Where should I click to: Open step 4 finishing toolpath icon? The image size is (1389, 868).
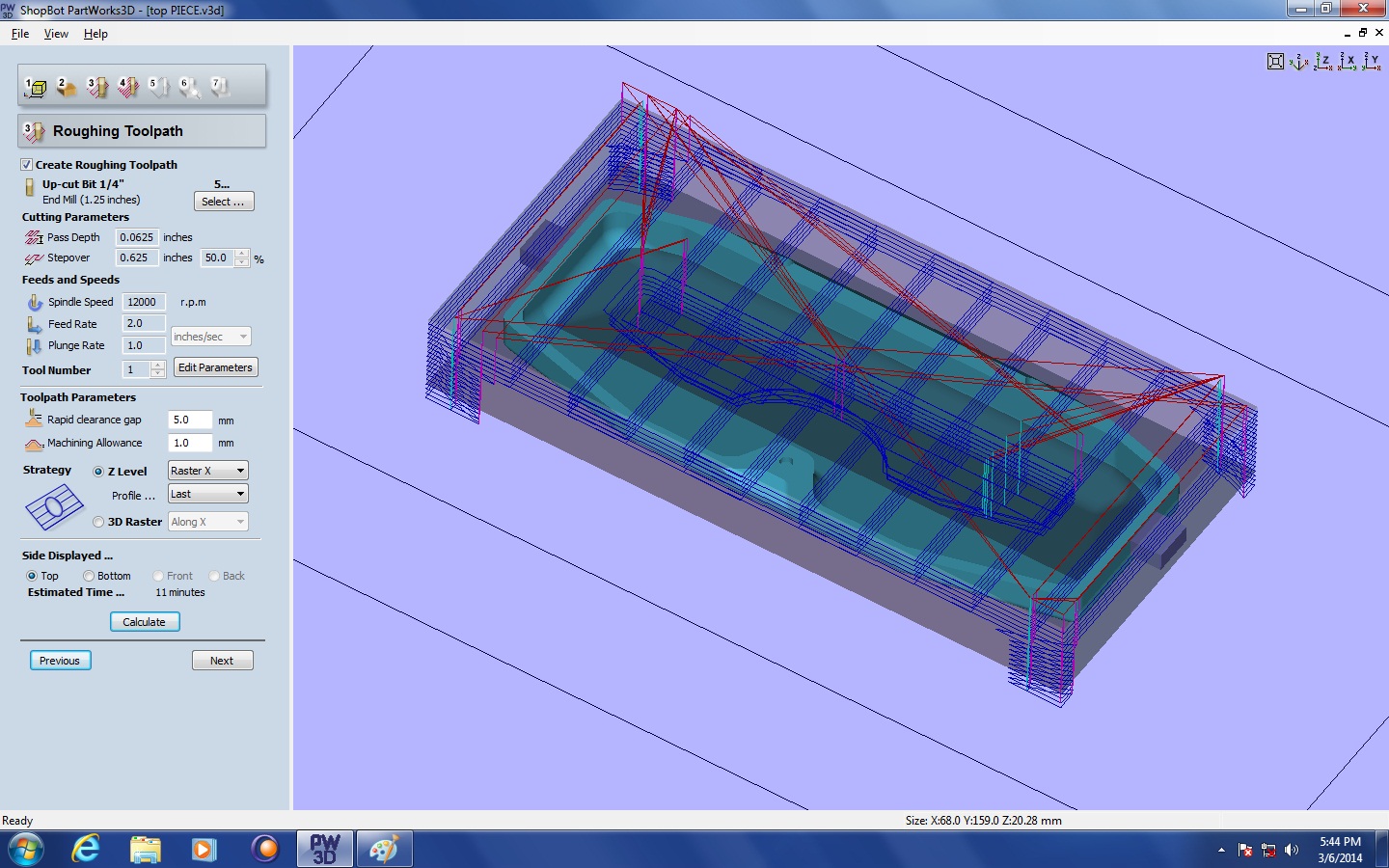click(128, 88)
